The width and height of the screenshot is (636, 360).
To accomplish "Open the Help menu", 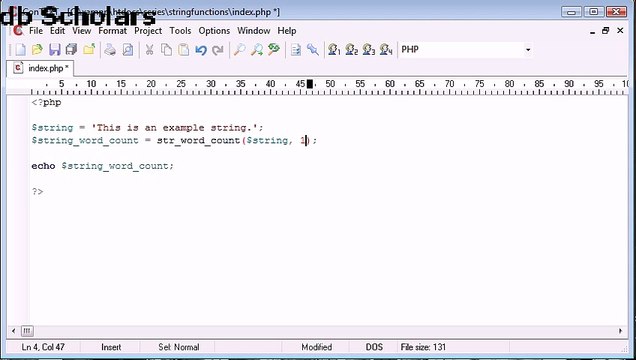I will coord(287,31).
